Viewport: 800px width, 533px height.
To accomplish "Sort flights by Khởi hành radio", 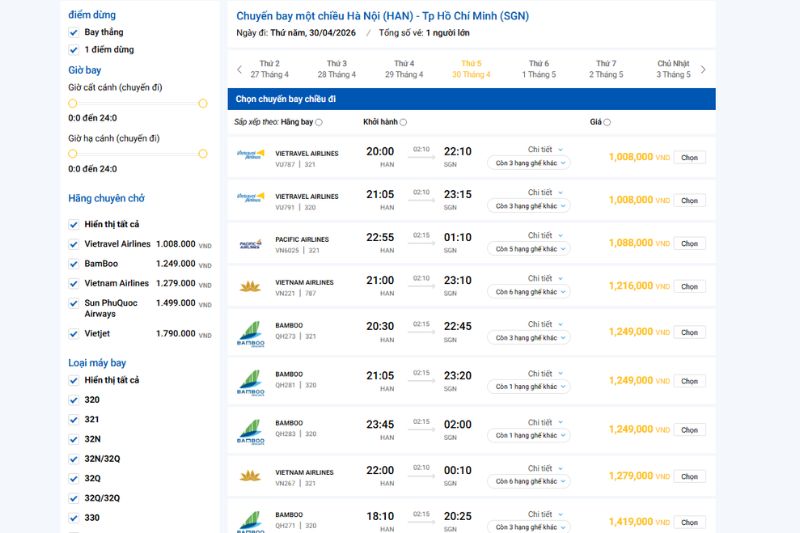I will [x=403, y=122].
